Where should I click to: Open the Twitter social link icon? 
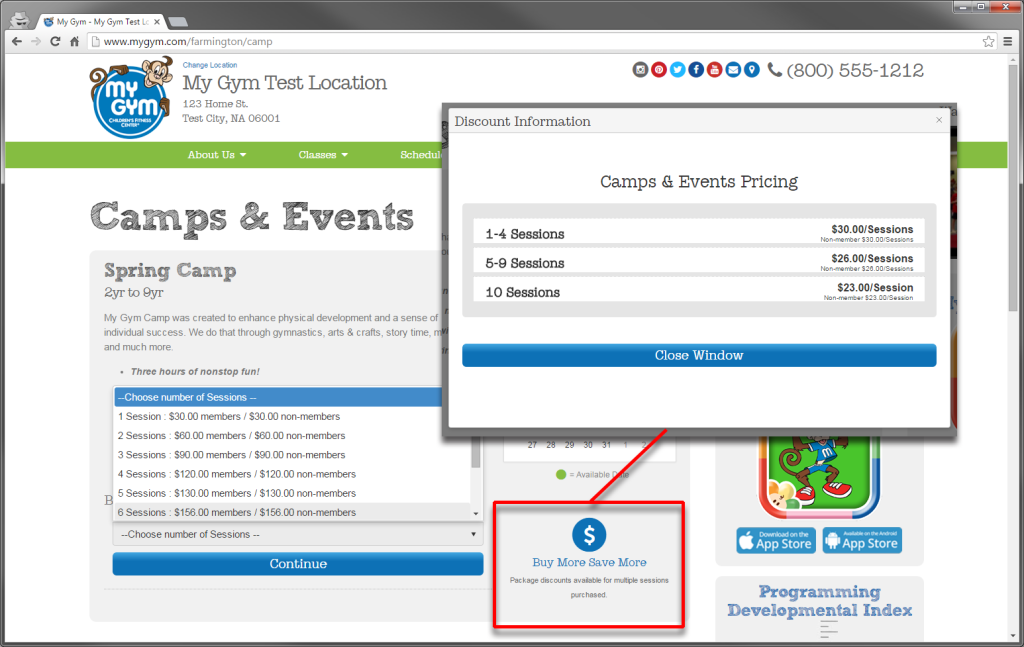[677, 69]
